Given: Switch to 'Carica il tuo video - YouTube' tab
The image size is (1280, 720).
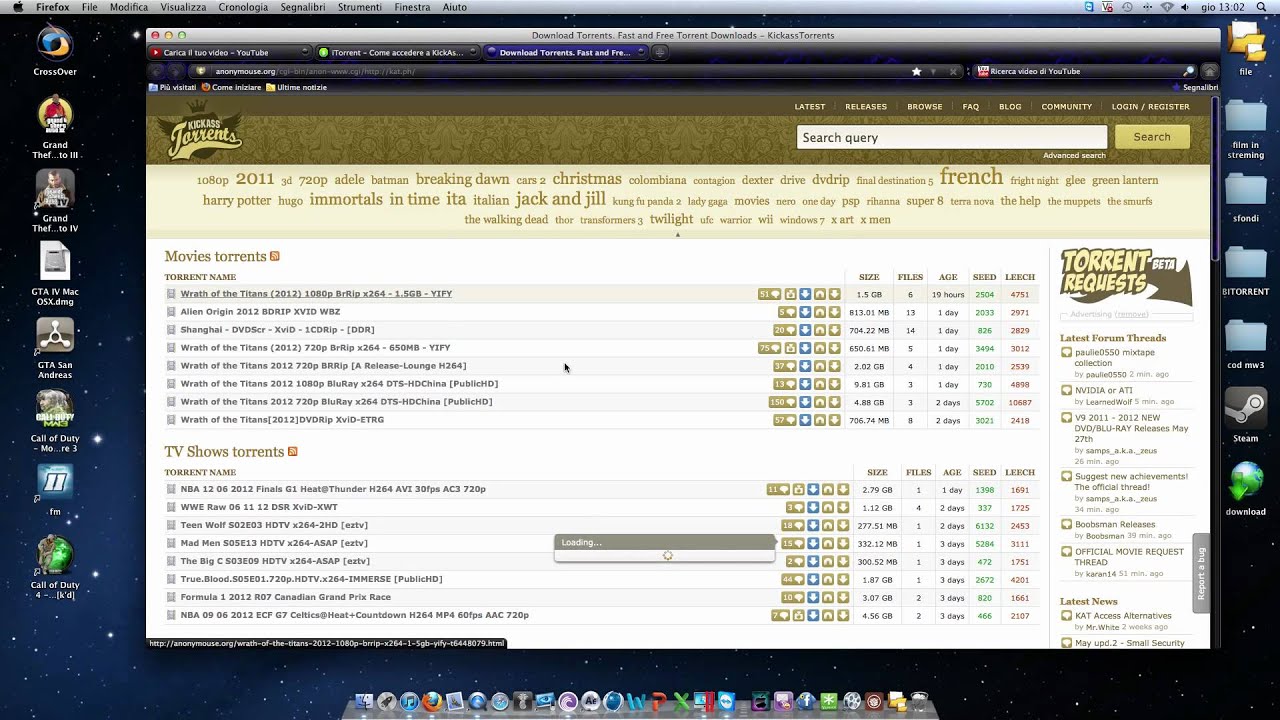Looking at the screenshot, I should 230,53.
